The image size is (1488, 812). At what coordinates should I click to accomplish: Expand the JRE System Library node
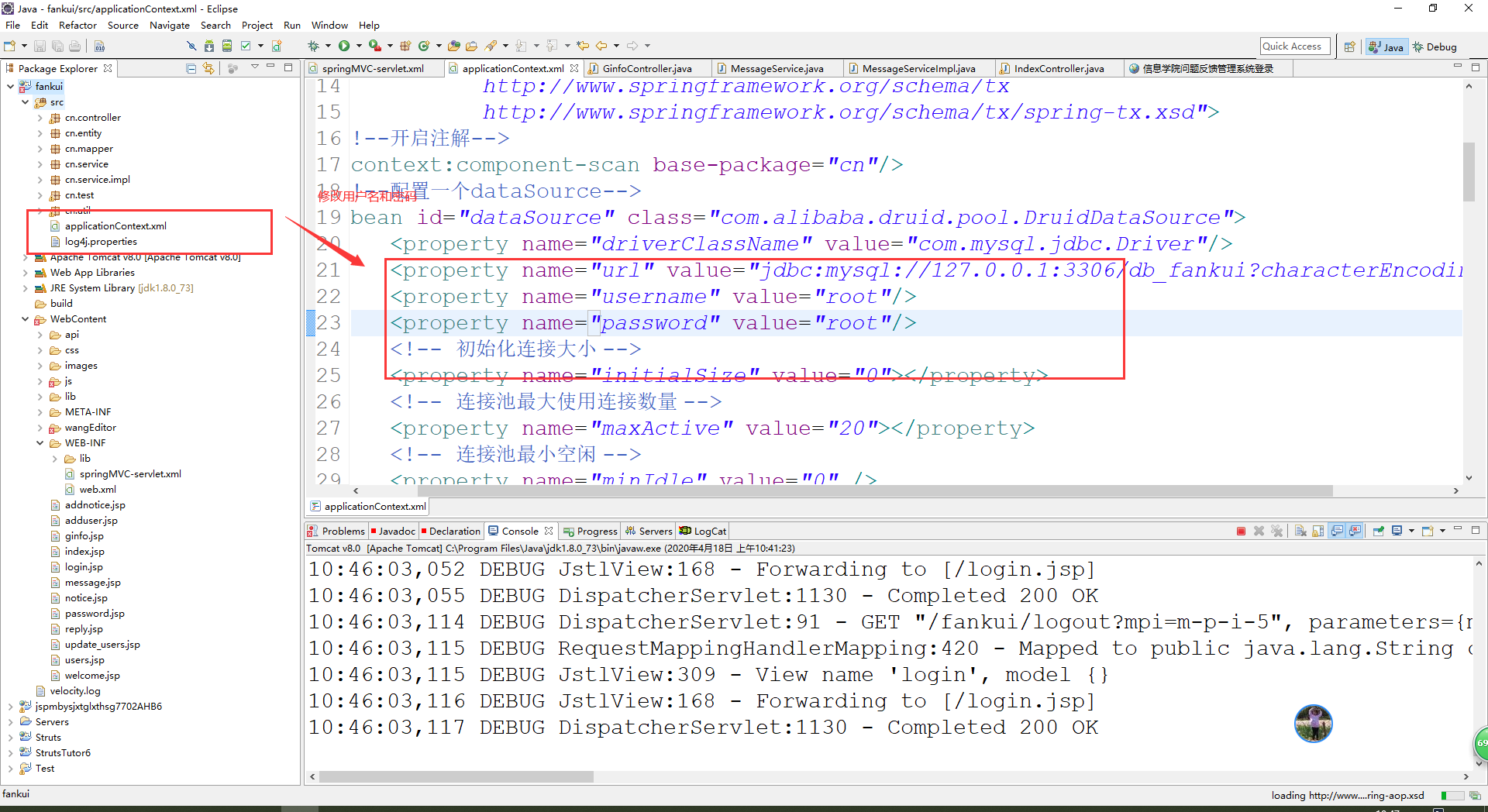pyautogui.click(x=26, y=288)
